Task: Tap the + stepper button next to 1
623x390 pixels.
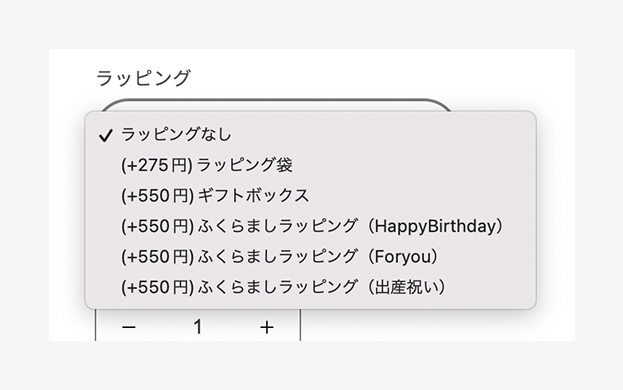Action: (267, 327)
